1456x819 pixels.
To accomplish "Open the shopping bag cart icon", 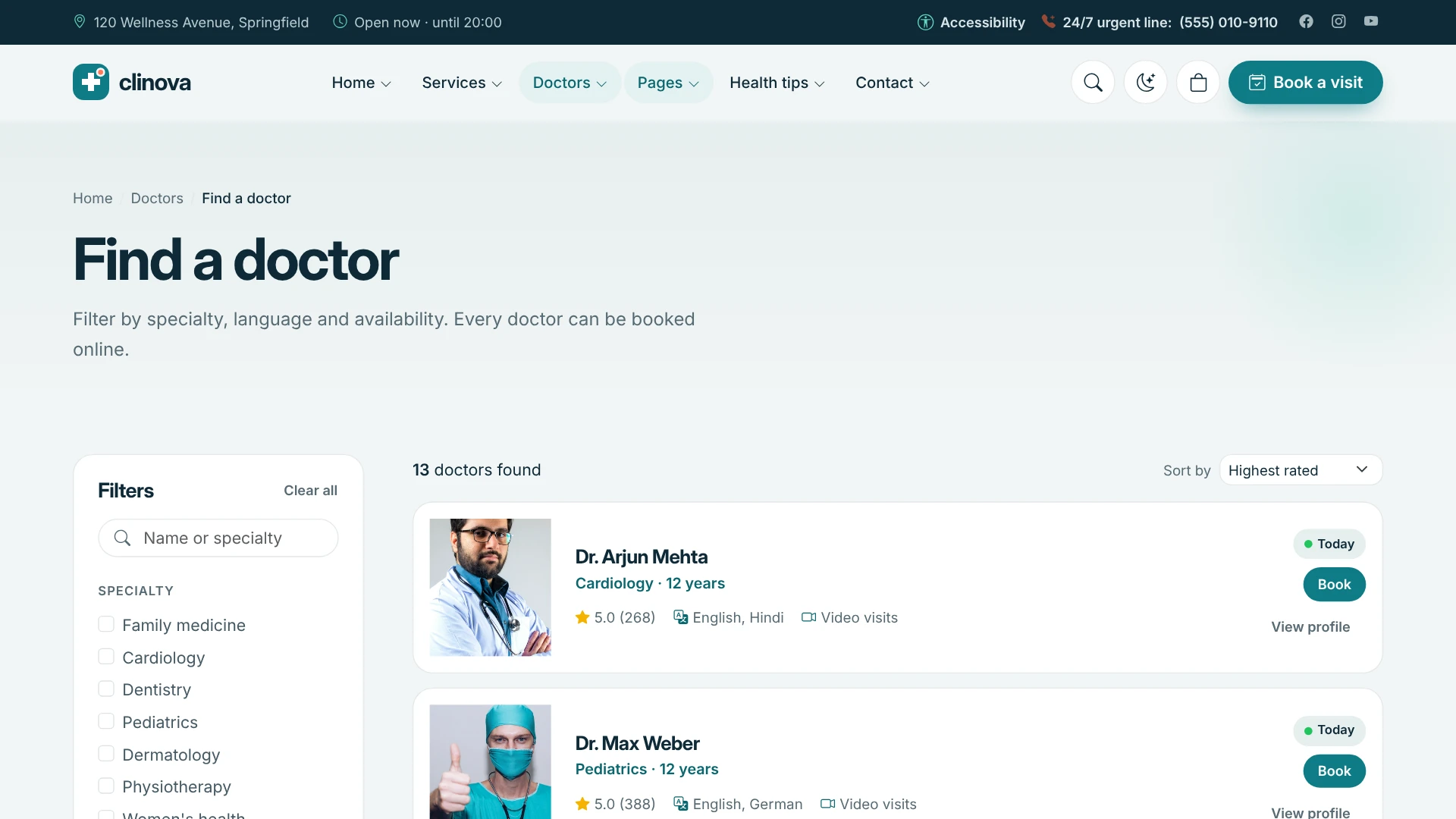I will point(1198,83).
